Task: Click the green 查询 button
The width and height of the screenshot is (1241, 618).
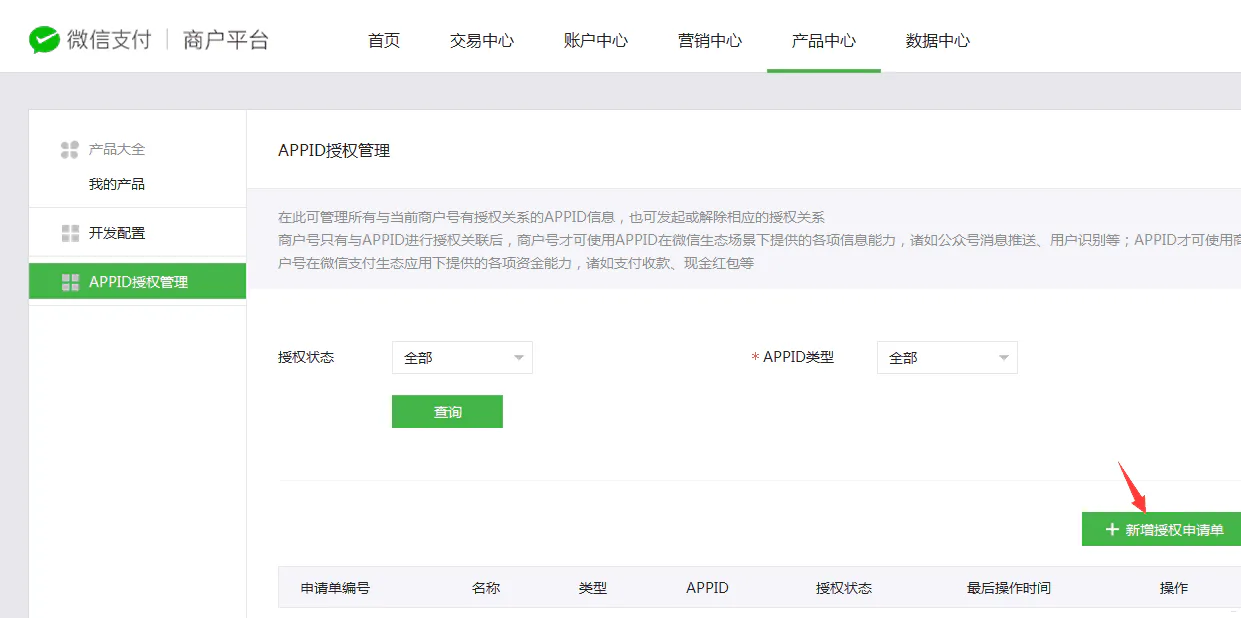Action: (x=447, y=411)
